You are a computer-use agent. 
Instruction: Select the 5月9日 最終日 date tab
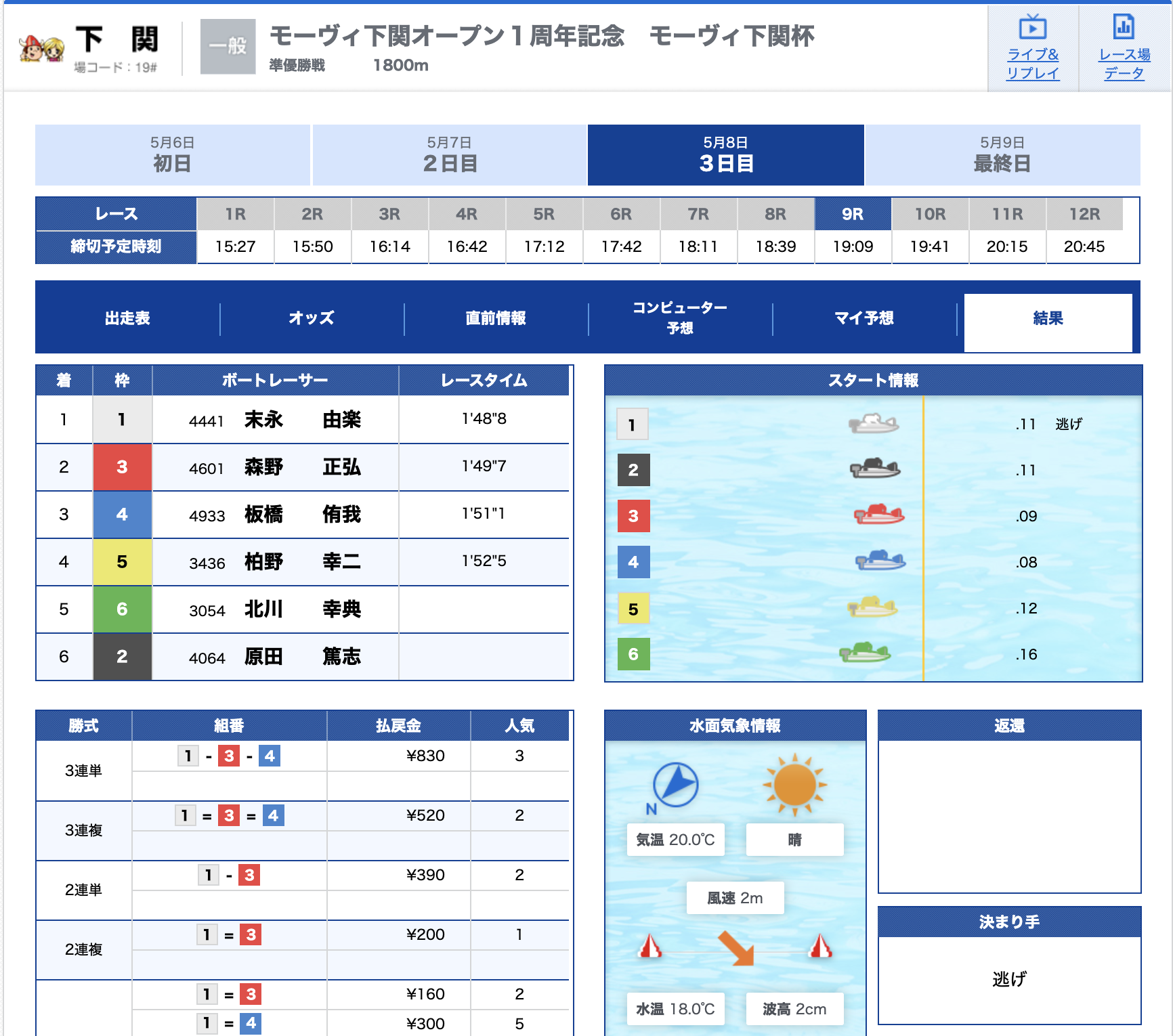[1002, 155]
